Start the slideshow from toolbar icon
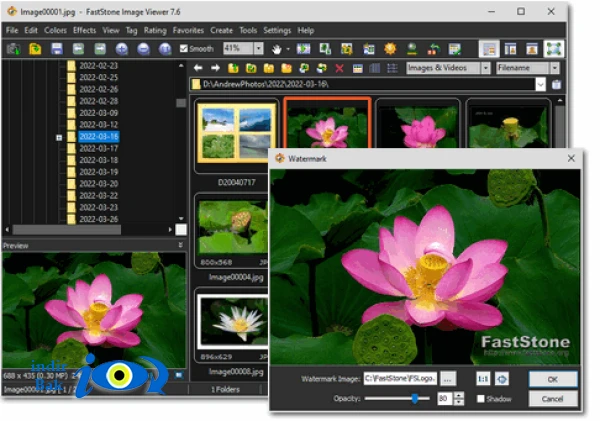 (x=304, y=49)
